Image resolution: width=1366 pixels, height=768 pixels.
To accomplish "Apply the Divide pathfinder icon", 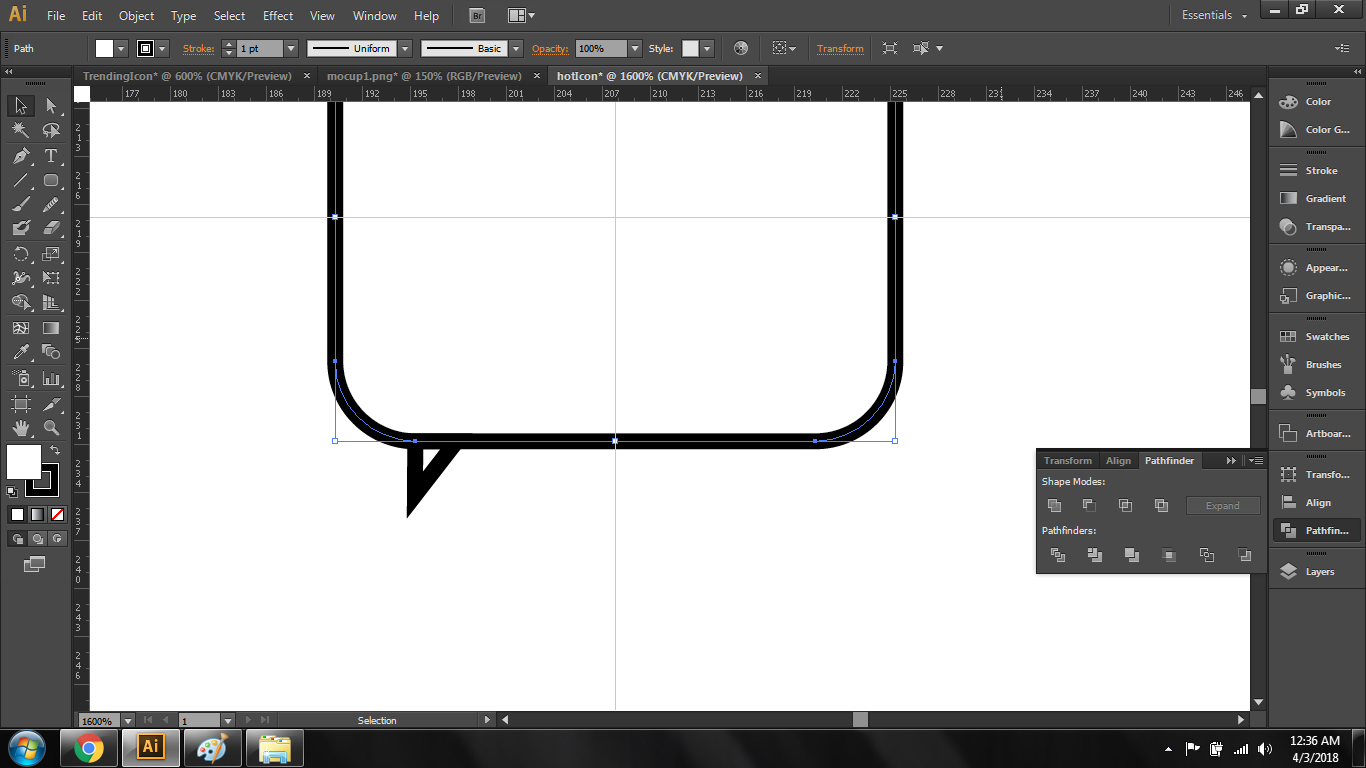I will tap(1058, 555).
